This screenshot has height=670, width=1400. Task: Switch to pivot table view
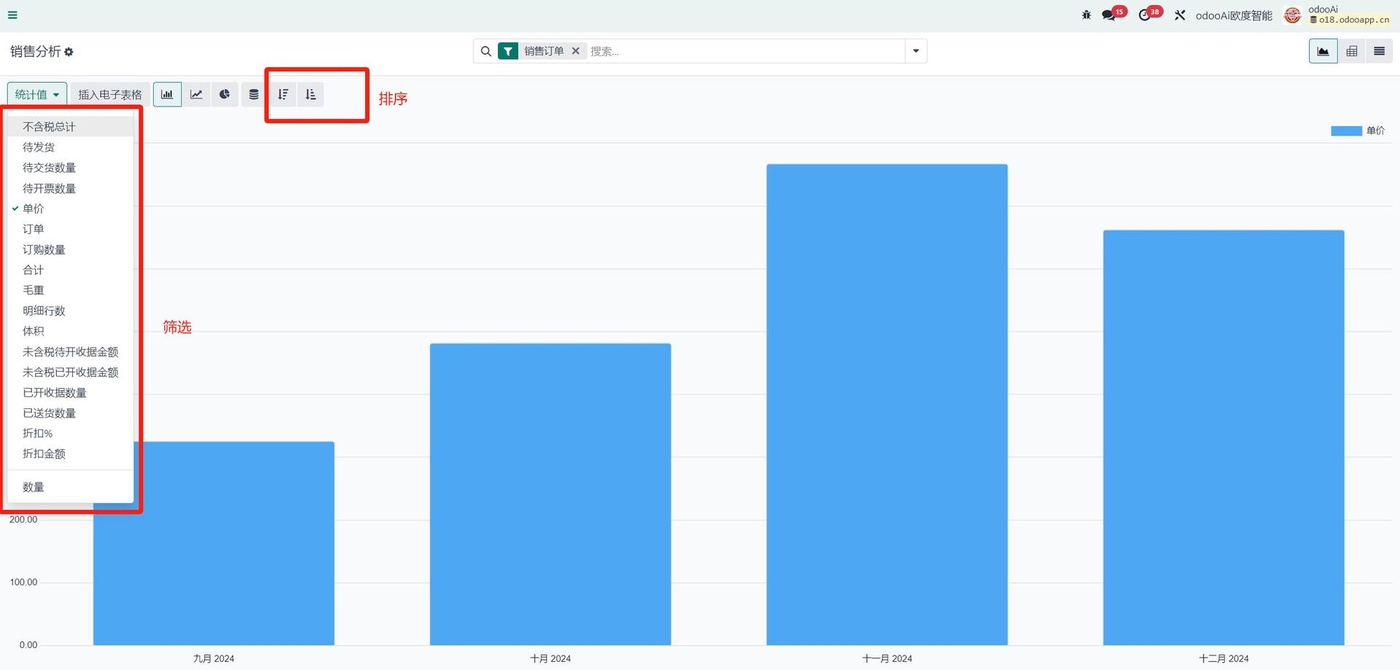click(x=1352, y=51)
